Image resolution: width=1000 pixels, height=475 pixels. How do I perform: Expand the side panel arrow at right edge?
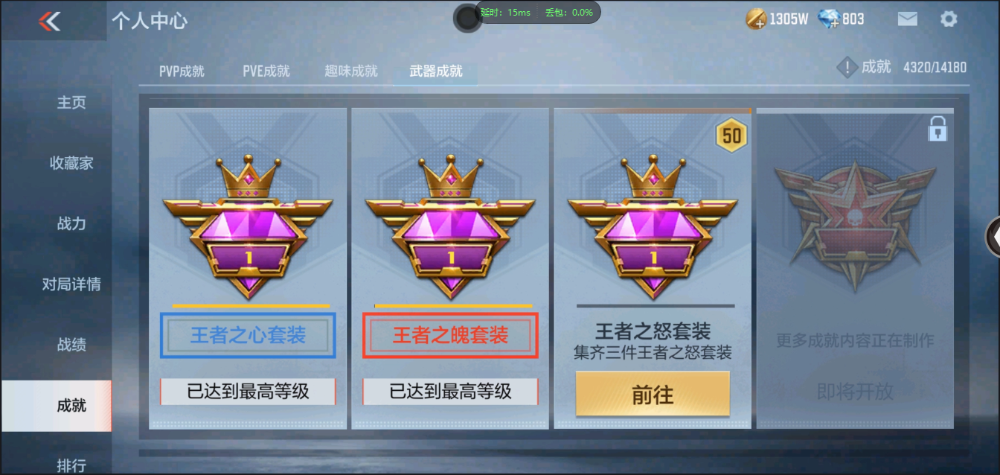point(994,237)
